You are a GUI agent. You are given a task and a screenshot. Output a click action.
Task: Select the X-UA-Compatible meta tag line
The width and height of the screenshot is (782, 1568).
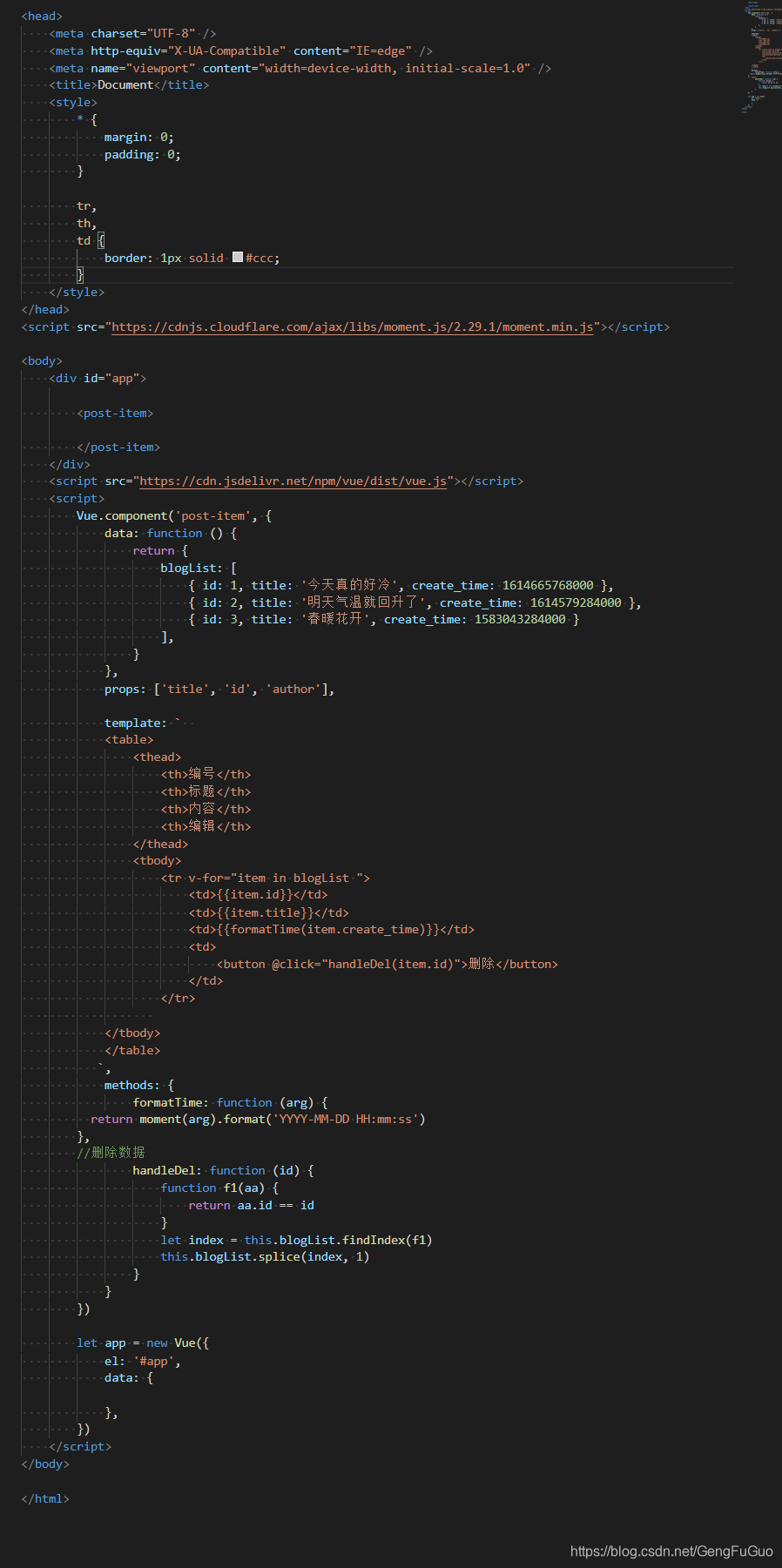pyautogui.click(x=240, y=51)
